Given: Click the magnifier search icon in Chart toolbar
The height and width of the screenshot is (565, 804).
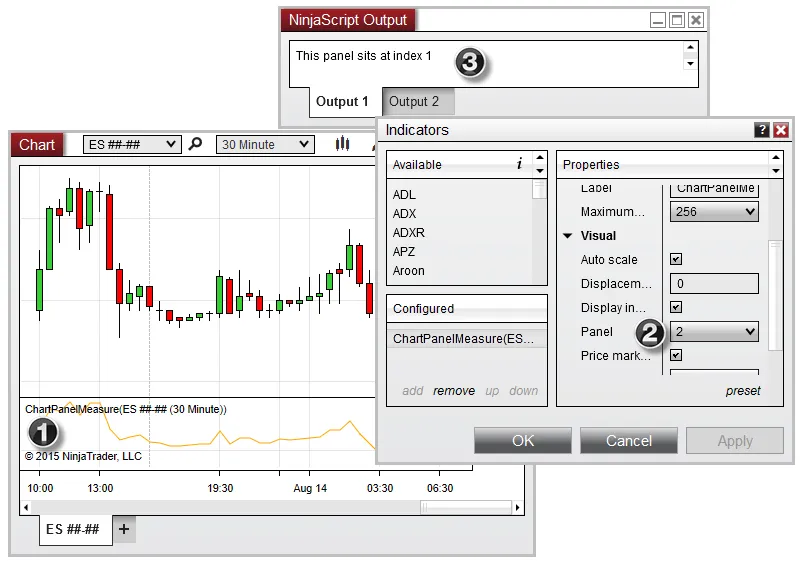Looking at the screenshot, I should point(195,144).
